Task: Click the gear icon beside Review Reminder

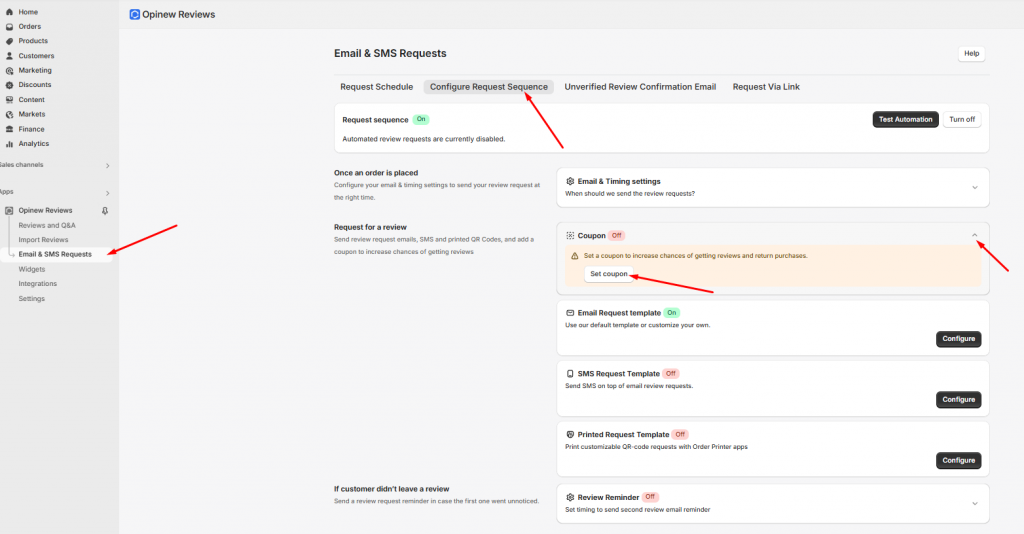Action: (x=570, y=497)
